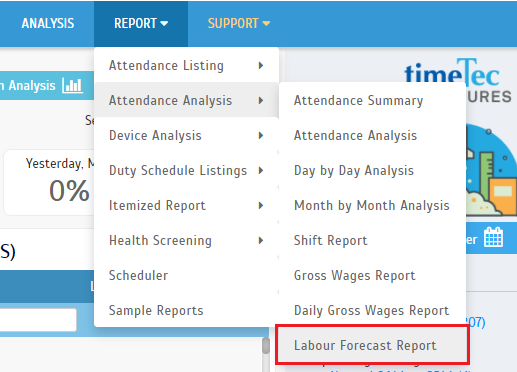Screen dimensions: 517x372
Task: Expand the Health Screening submenu arrow
Action: click(x=261, y=240)
